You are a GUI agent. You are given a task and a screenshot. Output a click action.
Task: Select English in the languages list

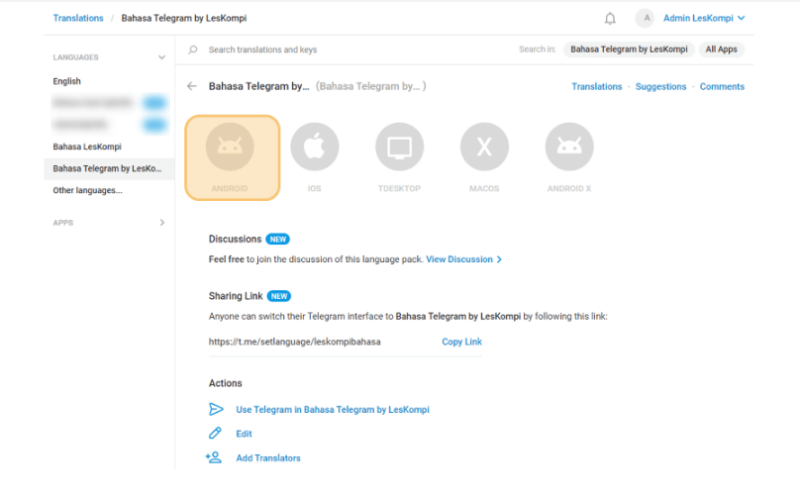click(67, 81)
